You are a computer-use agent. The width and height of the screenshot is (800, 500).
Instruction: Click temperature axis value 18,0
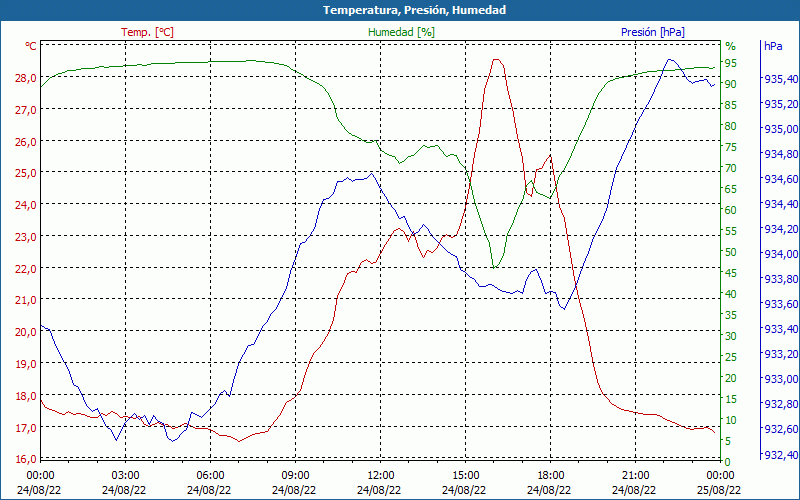[27, 396]
